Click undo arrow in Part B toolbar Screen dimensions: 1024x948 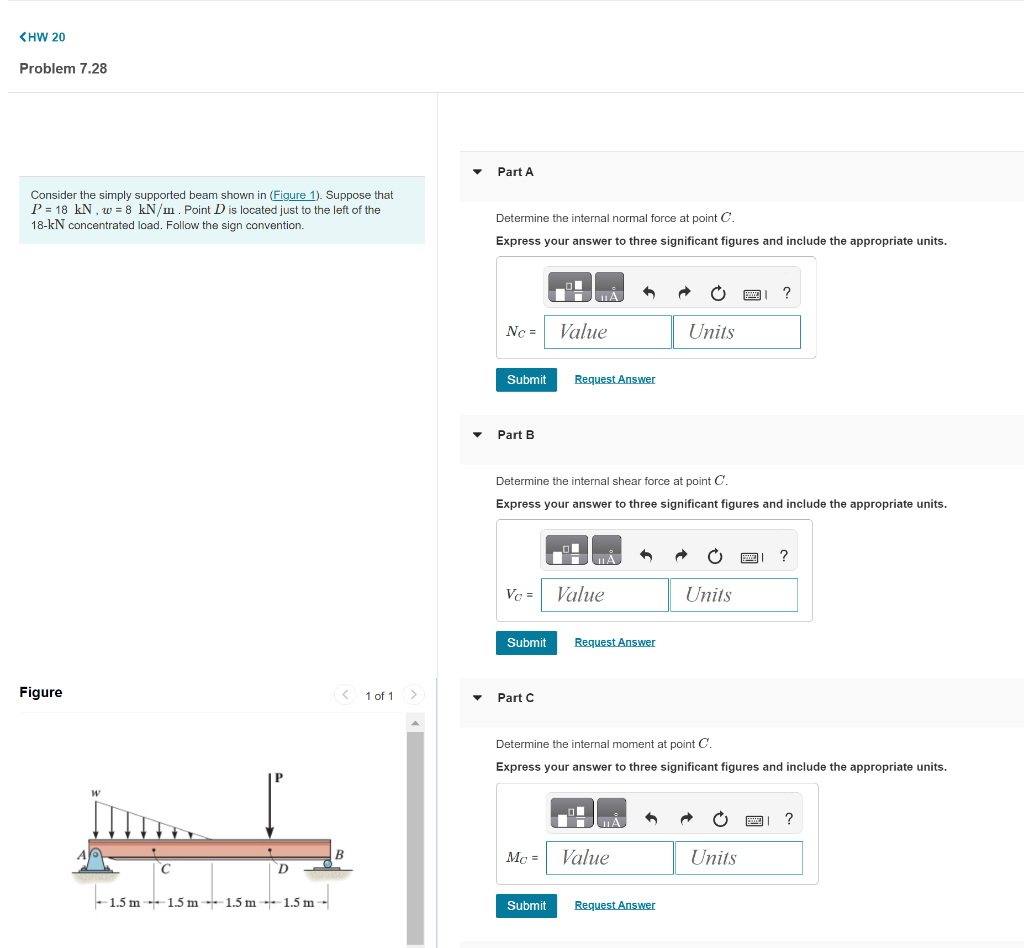[646, 556]
